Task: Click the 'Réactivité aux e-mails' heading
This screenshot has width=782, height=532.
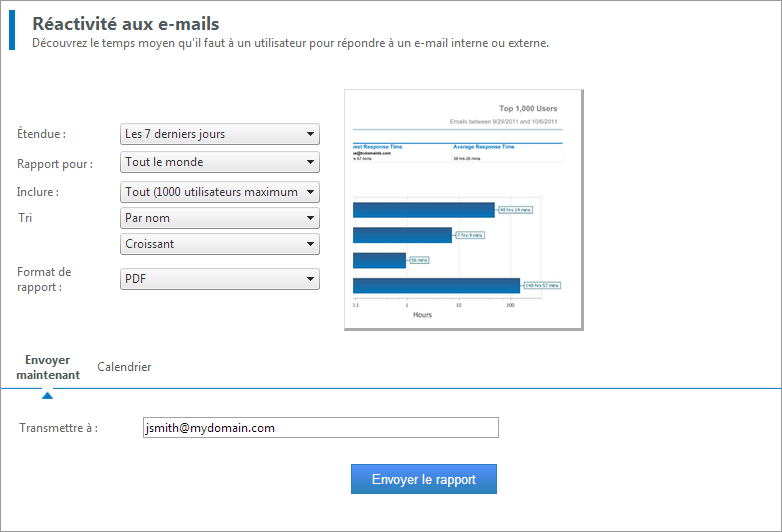Action: [x=126, y=23]
